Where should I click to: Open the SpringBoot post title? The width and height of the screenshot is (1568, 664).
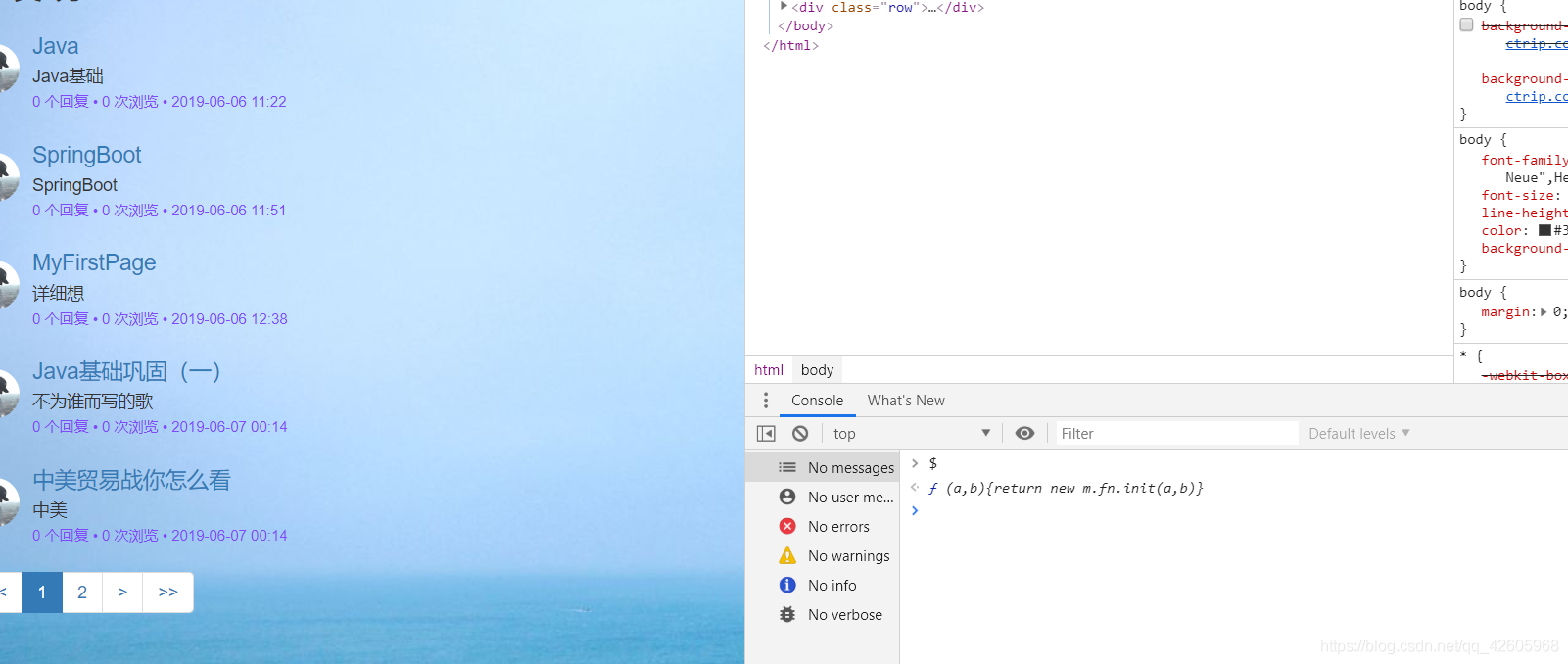pos(86,155)
